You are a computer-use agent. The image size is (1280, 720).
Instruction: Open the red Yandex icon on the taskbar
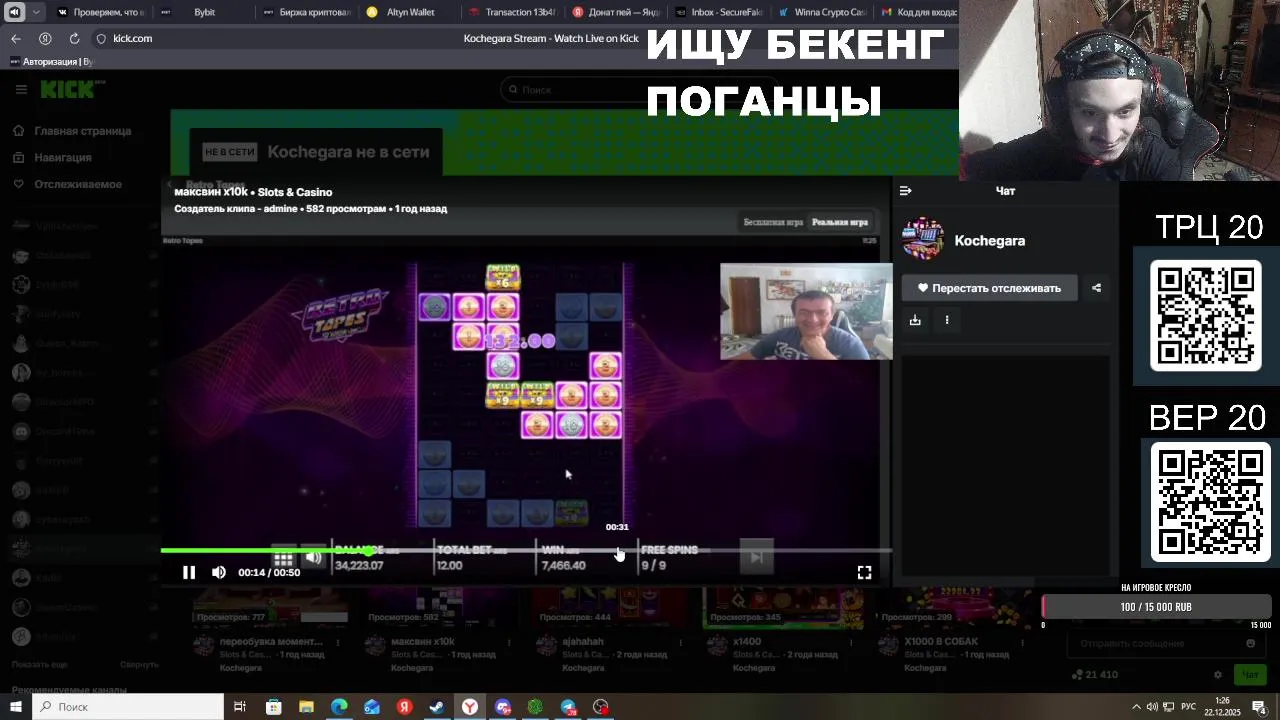point(404,707)
